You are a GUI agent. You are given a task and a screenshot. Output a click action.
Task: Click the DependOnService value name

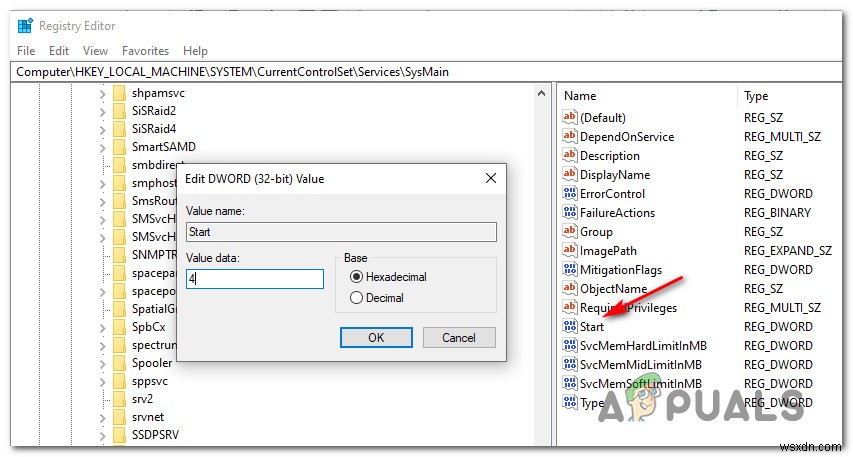tap(627, 137)
